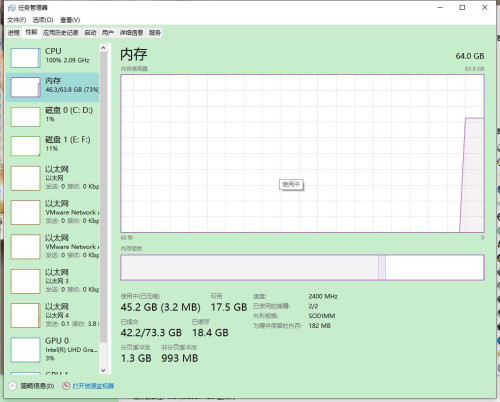Select the first VMware Network 以太网 item
500x402 pixels.
(53, 212)
